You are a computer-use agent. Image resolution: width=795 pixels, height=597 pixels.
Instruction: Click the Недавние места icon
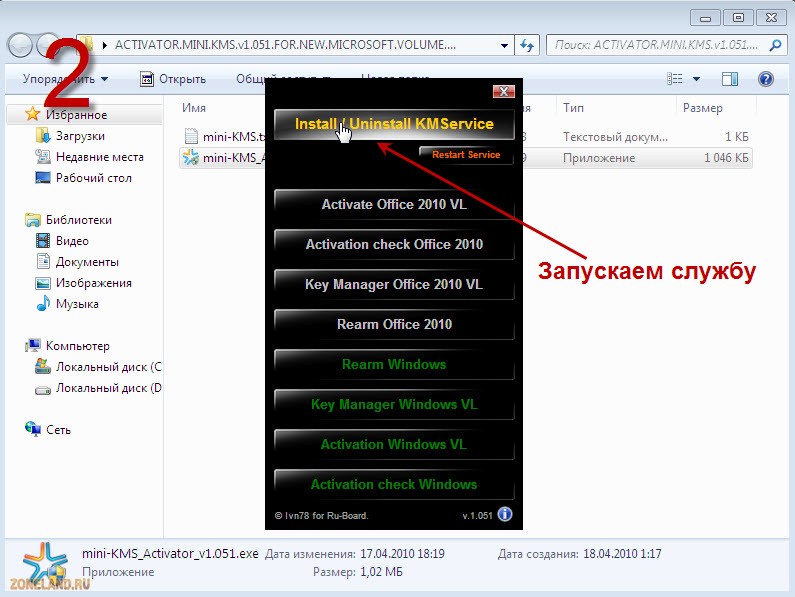tap(43, 157)
